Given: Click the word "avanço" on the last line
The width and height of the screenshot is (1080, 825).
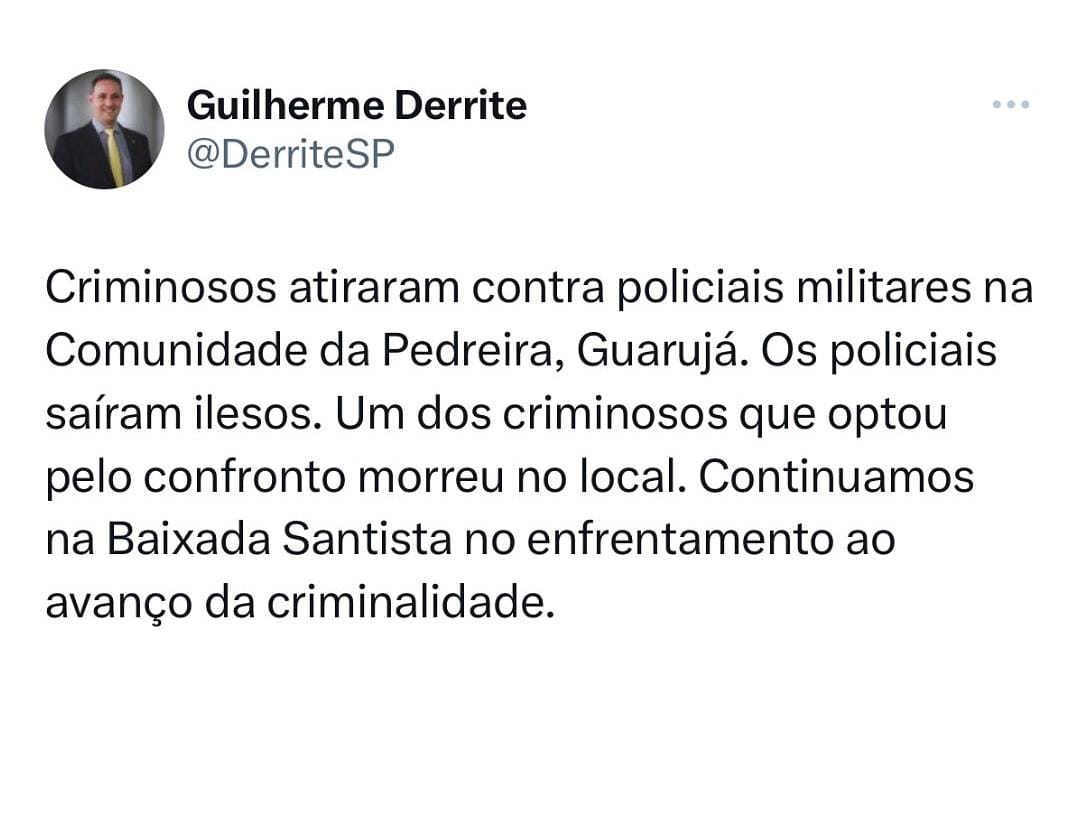Looking at the screenshot, I should [118, 605].
